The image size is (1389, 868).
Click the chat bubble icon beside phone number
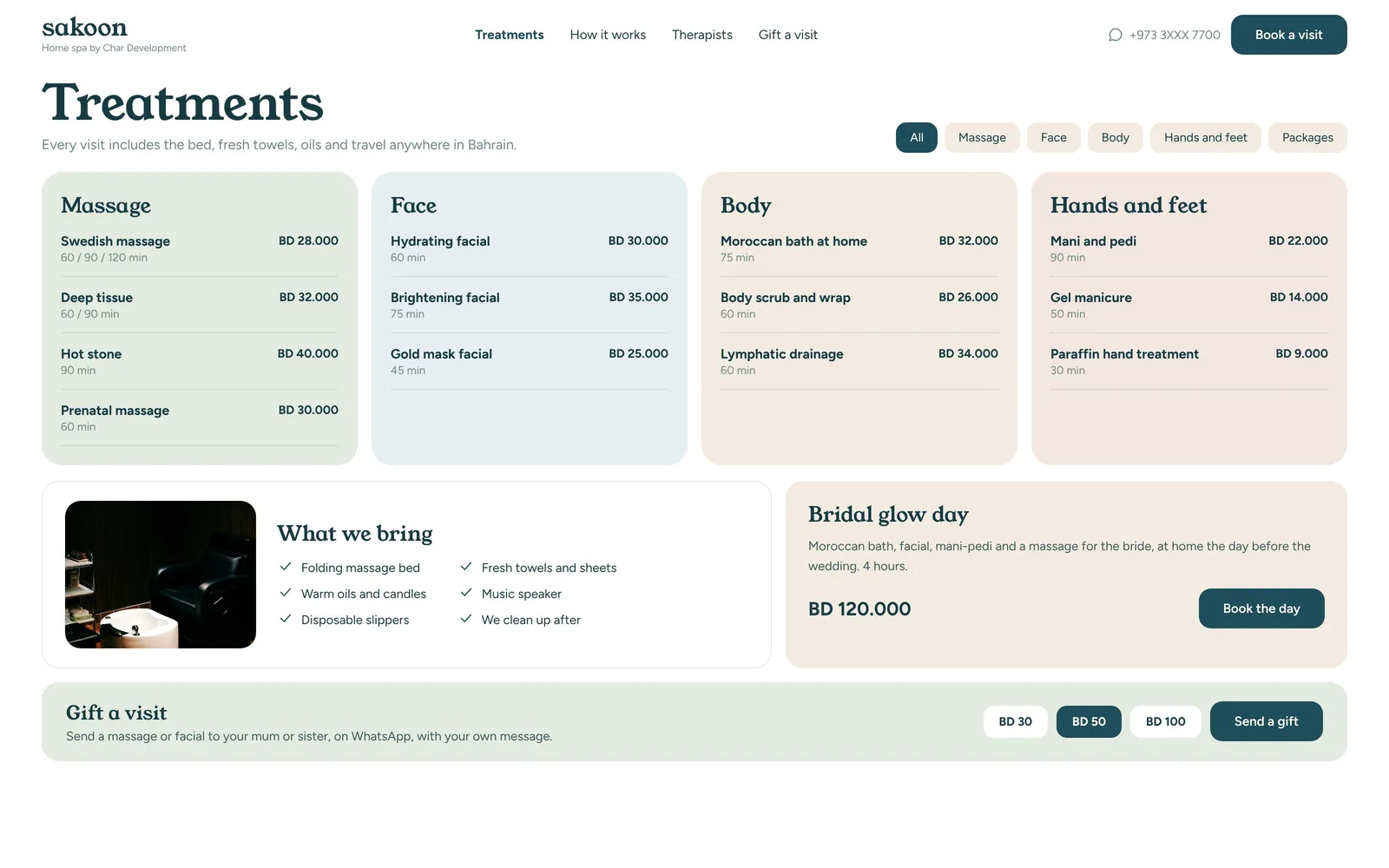pyautogui.click(x=1116, y=35)
